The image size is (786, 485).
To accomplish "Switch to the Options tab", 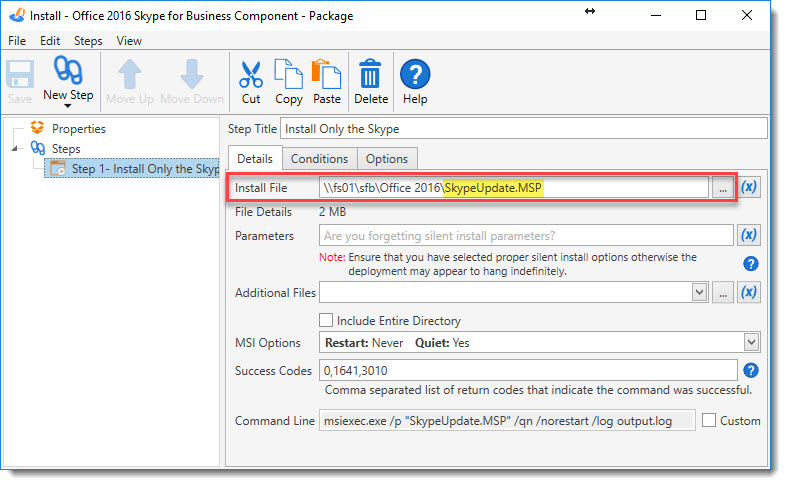I will pos(386,159).
